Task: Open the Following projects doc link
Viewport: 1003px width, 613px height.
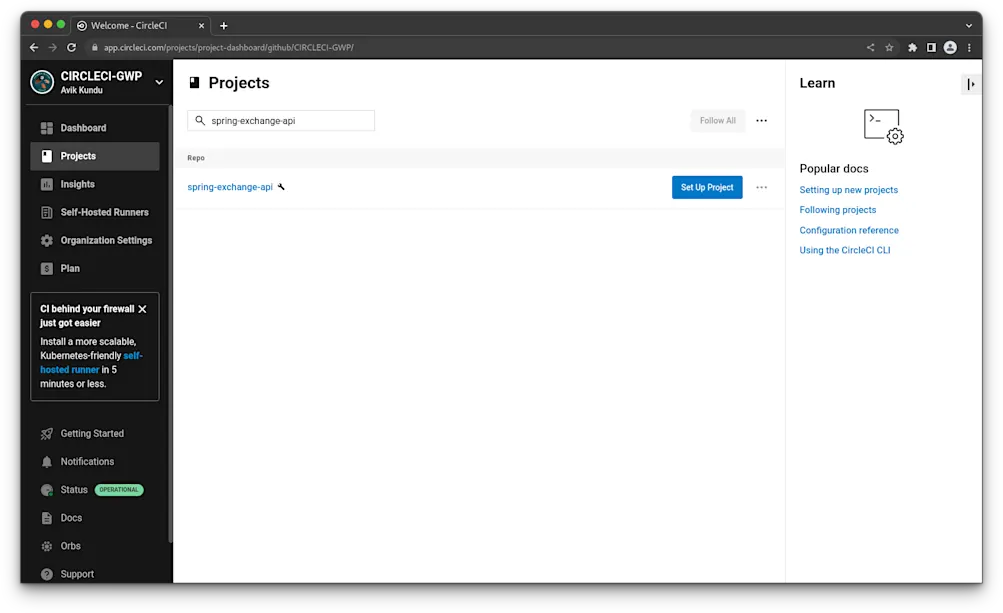Action: point(837,210)
